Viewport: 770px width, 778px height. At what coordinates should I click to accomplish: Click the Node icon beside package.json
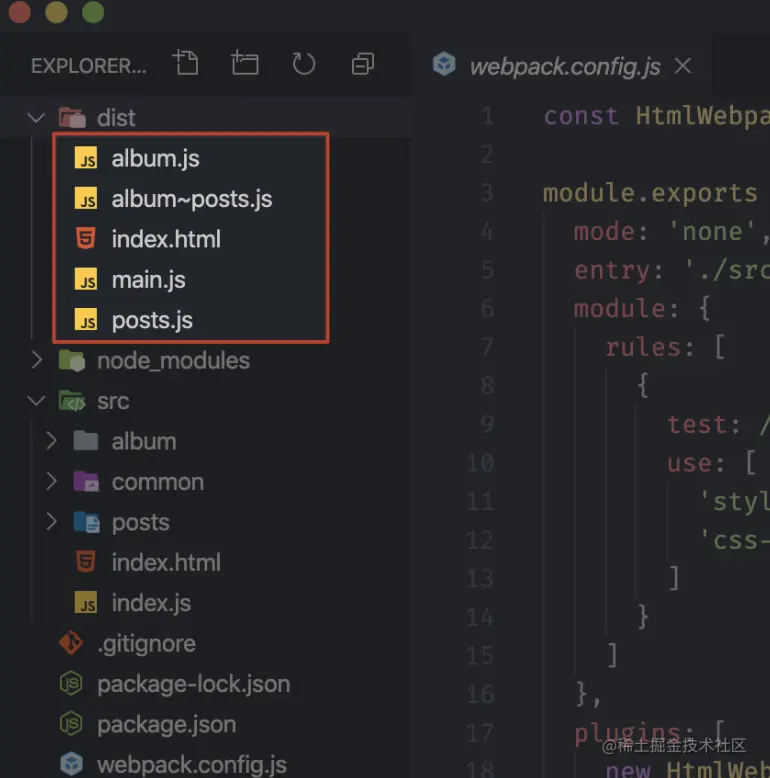[71, 724]
